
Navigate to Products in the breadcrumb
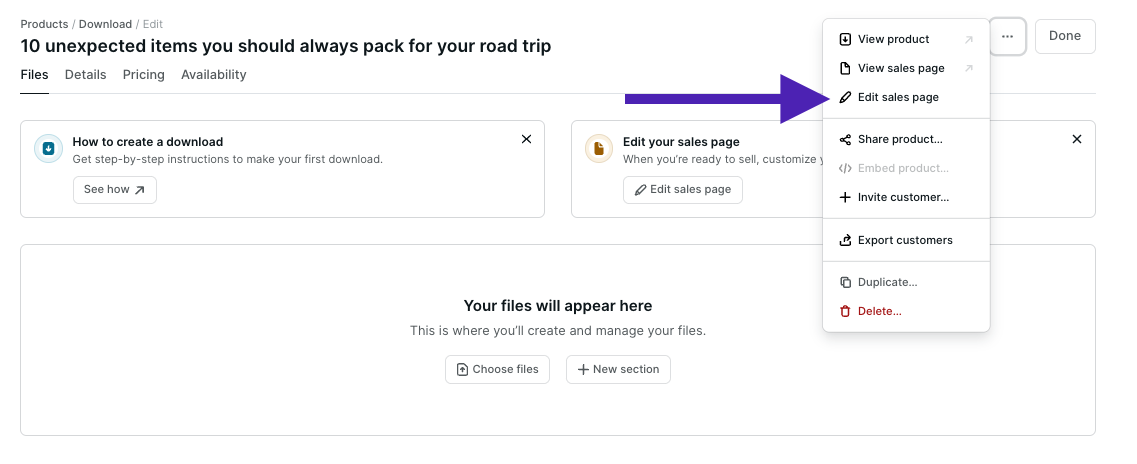point(44,24)
